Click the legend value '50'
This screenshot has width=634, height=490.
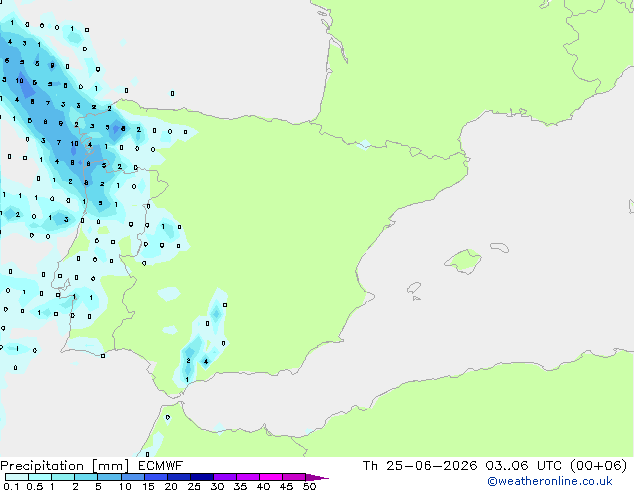(x=309, y=486)
